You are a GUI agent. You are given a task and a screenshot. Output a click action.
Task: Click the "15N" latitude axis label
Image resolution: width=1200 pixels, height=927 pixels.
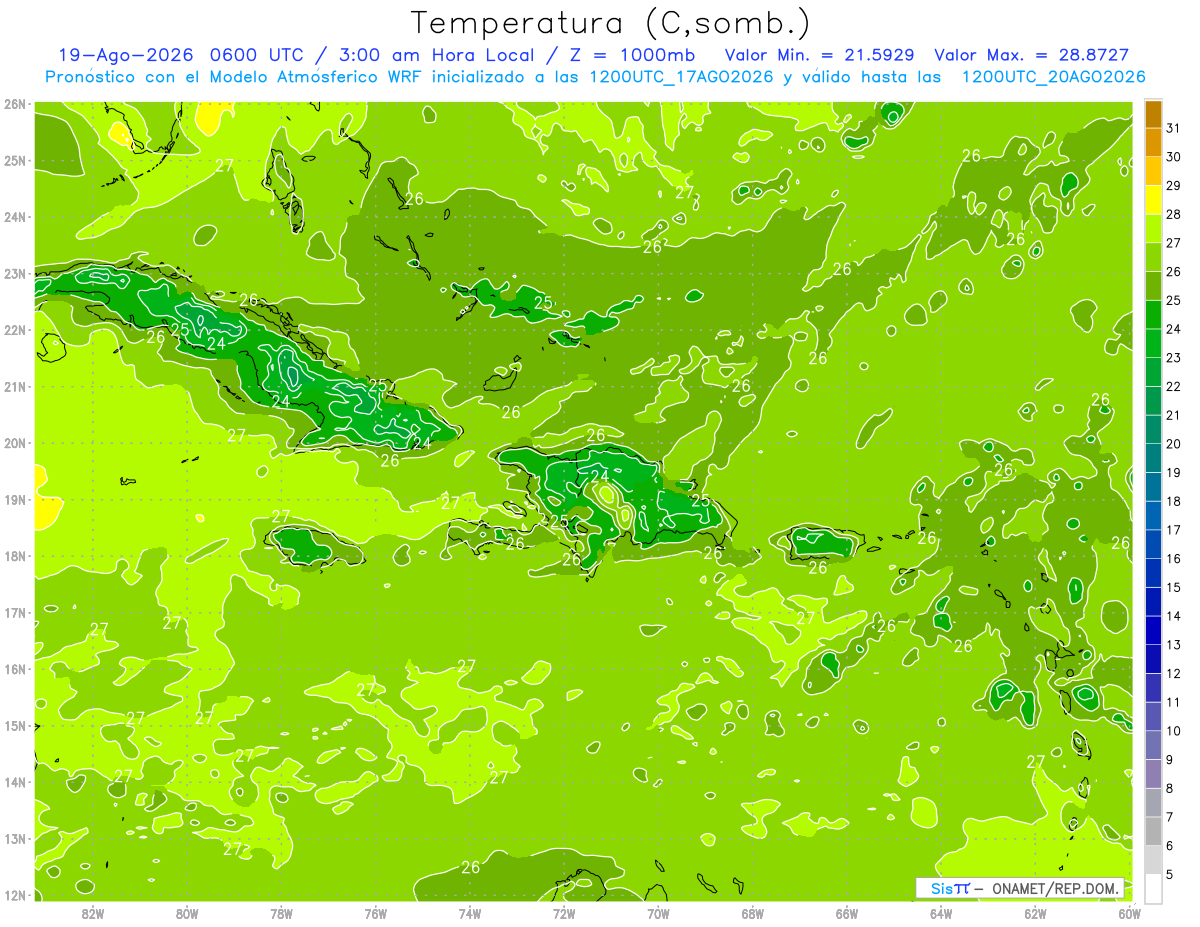(14, 725)
